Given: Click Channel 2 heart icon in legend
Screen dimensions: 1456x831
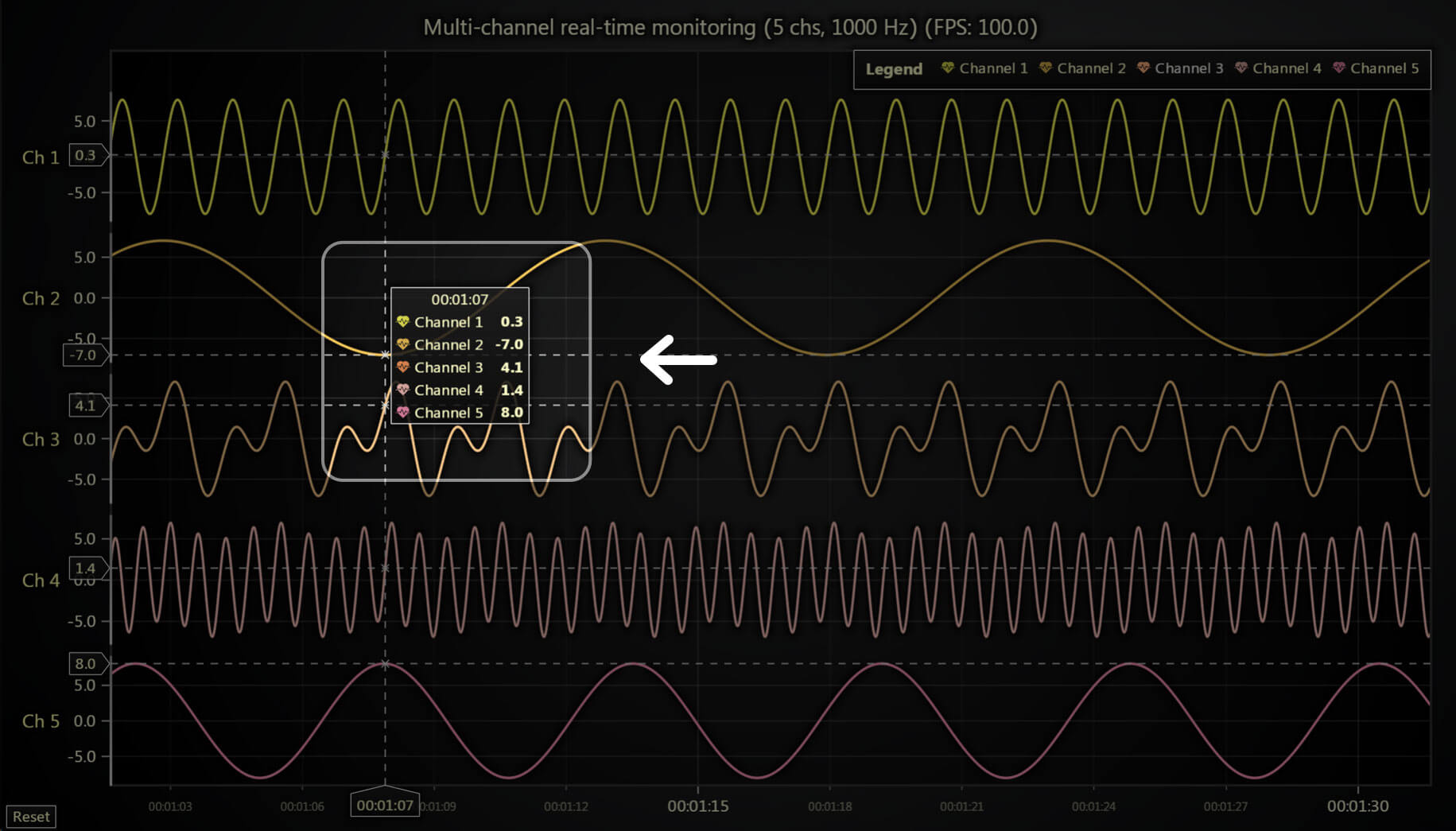Looking at the screenshot, I should click(1045, 68).
